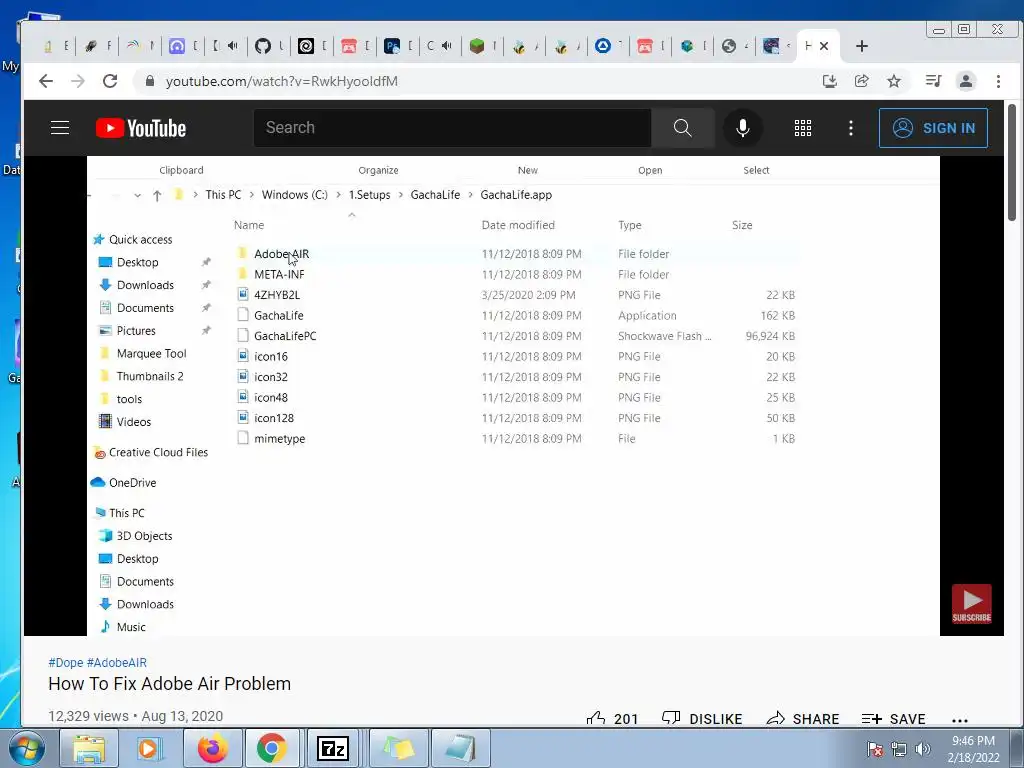
Task: Start voice search with microphone icon
Action: click(743, 127)
